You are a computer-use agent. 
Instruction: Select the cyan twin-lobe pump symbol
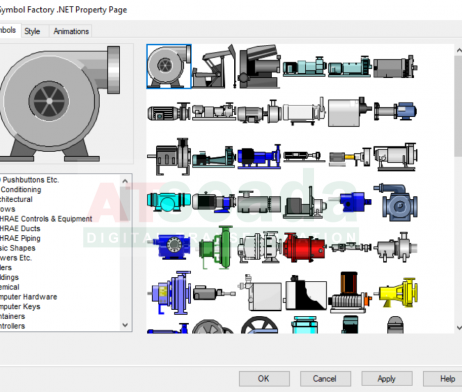point(169,201)
